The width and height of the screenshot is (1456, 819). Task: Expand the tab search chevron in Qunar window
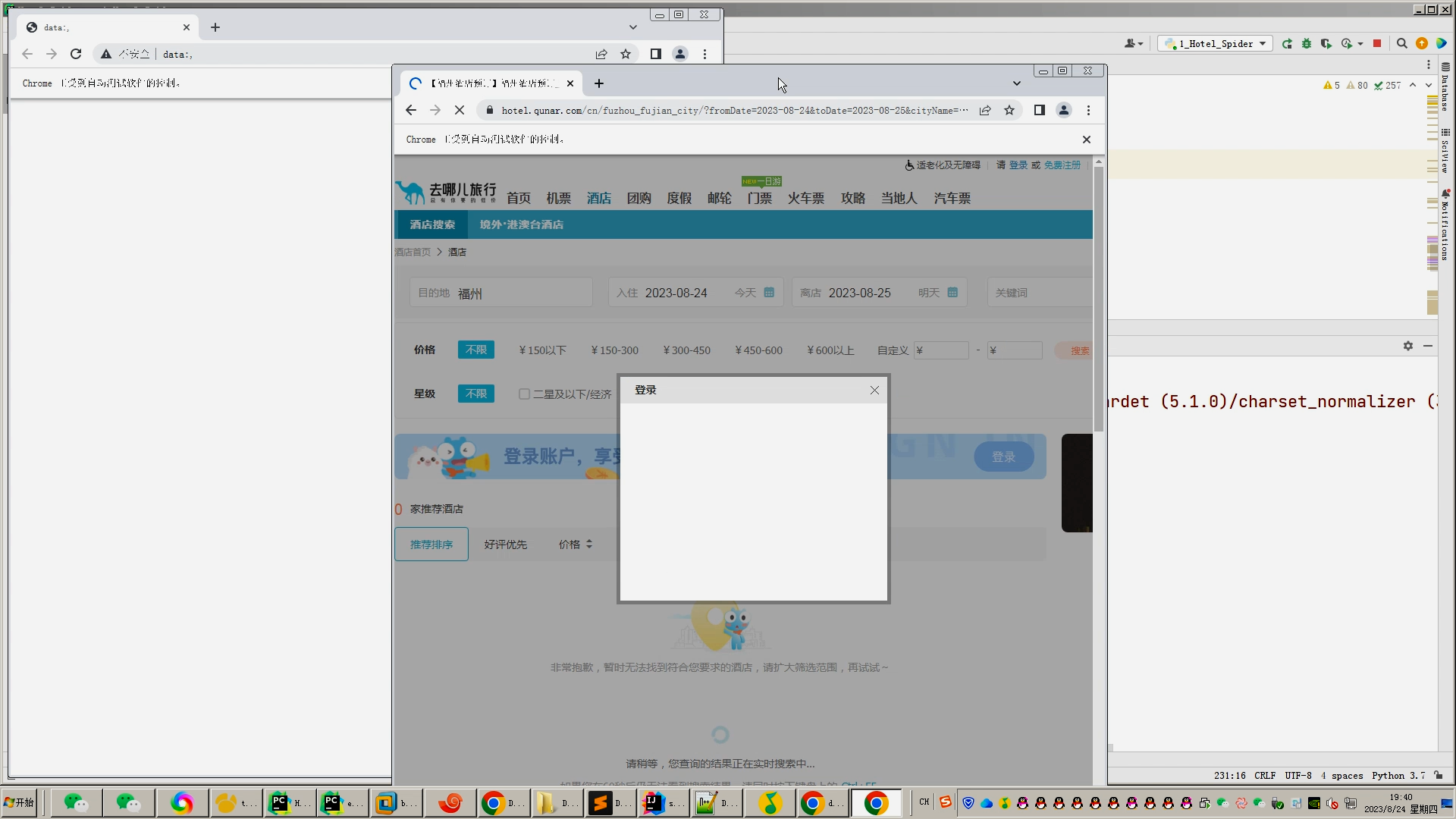pyautogui.click(x=1017, y=83)
